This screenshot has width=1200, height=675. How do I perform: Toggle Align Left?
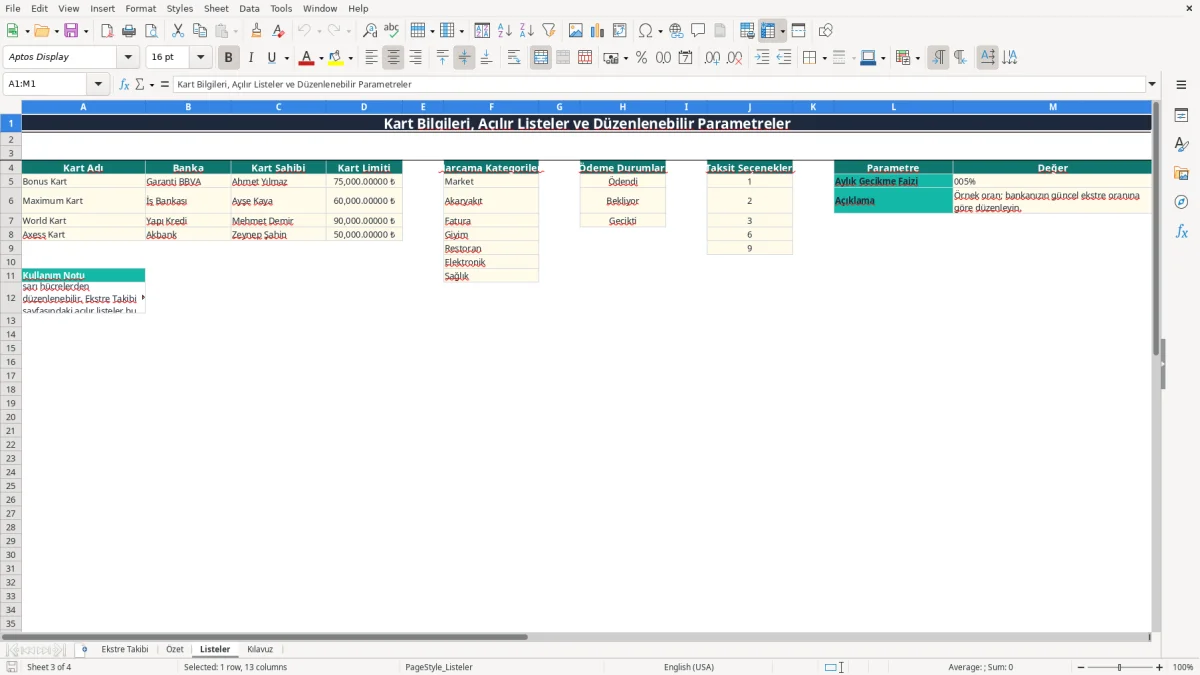(x=372, y=58)
